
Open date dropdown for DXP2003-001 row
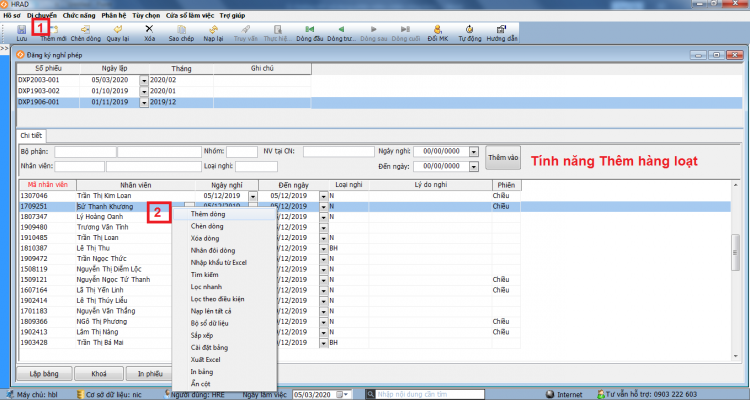143,80
